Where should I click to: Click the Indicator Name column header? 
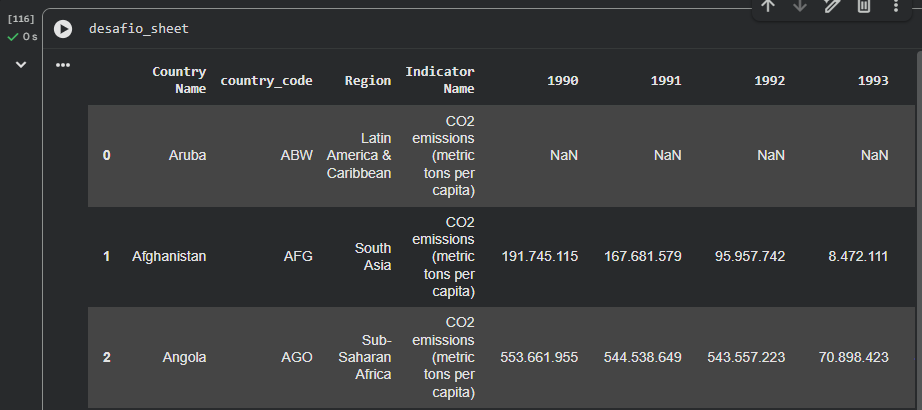pyautogui.click(x=440, y=80)
